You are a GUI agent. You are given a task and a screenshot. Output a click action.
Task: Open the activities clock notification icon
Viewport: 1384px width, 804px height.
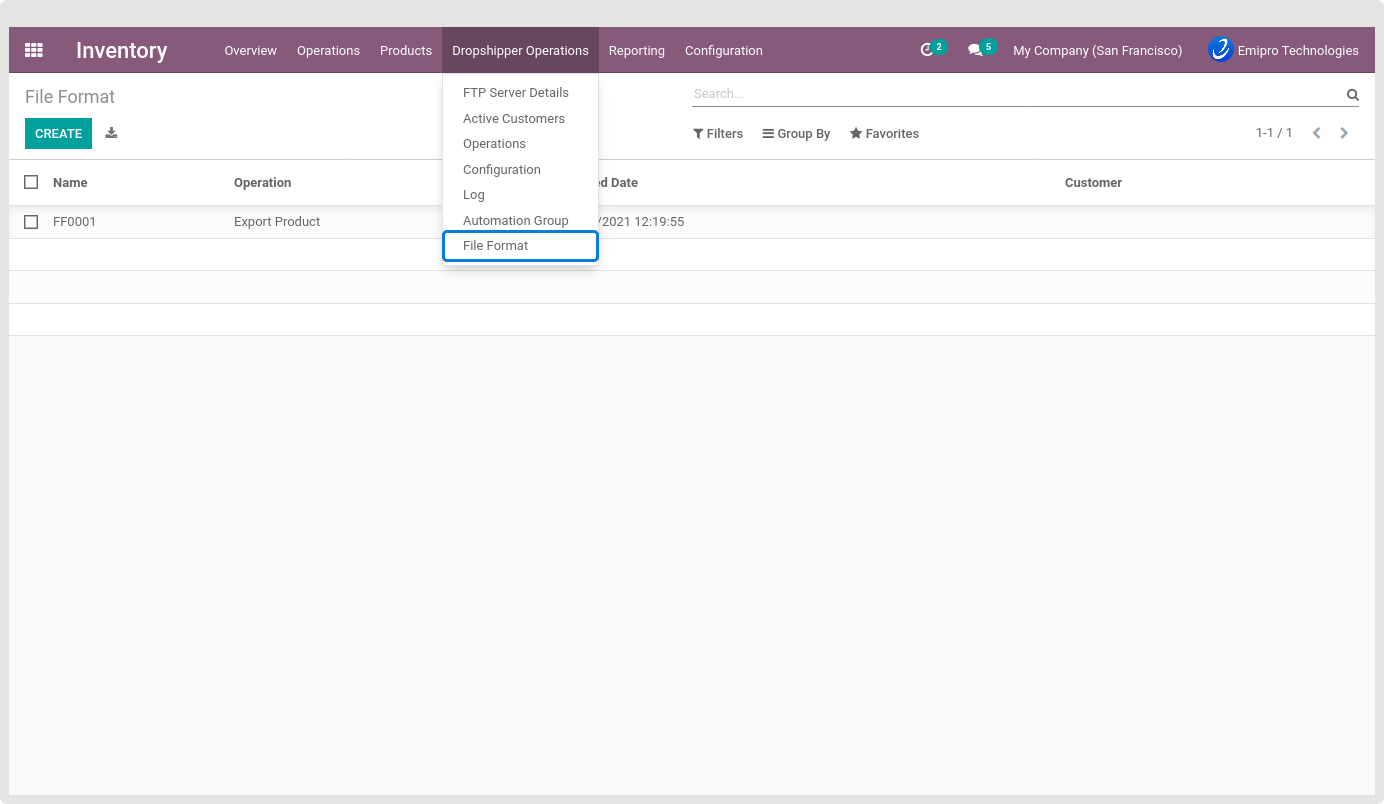pos(927,50)
